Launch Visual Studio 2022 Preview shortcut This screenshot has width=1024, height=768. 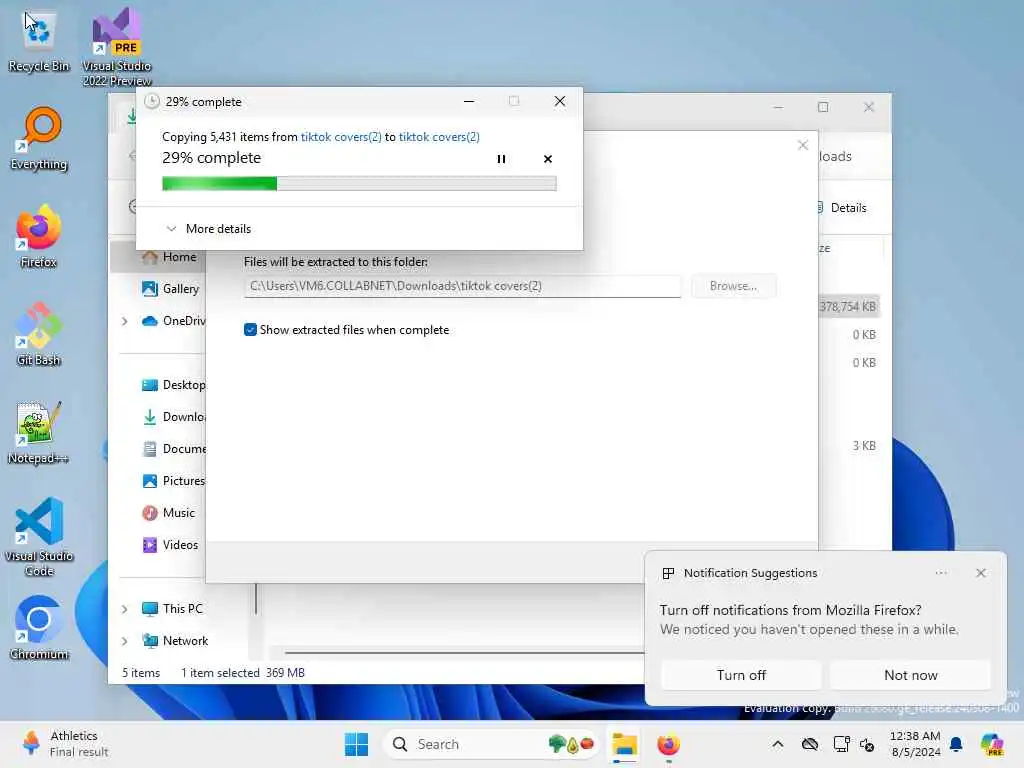click(x=117, y=46)
